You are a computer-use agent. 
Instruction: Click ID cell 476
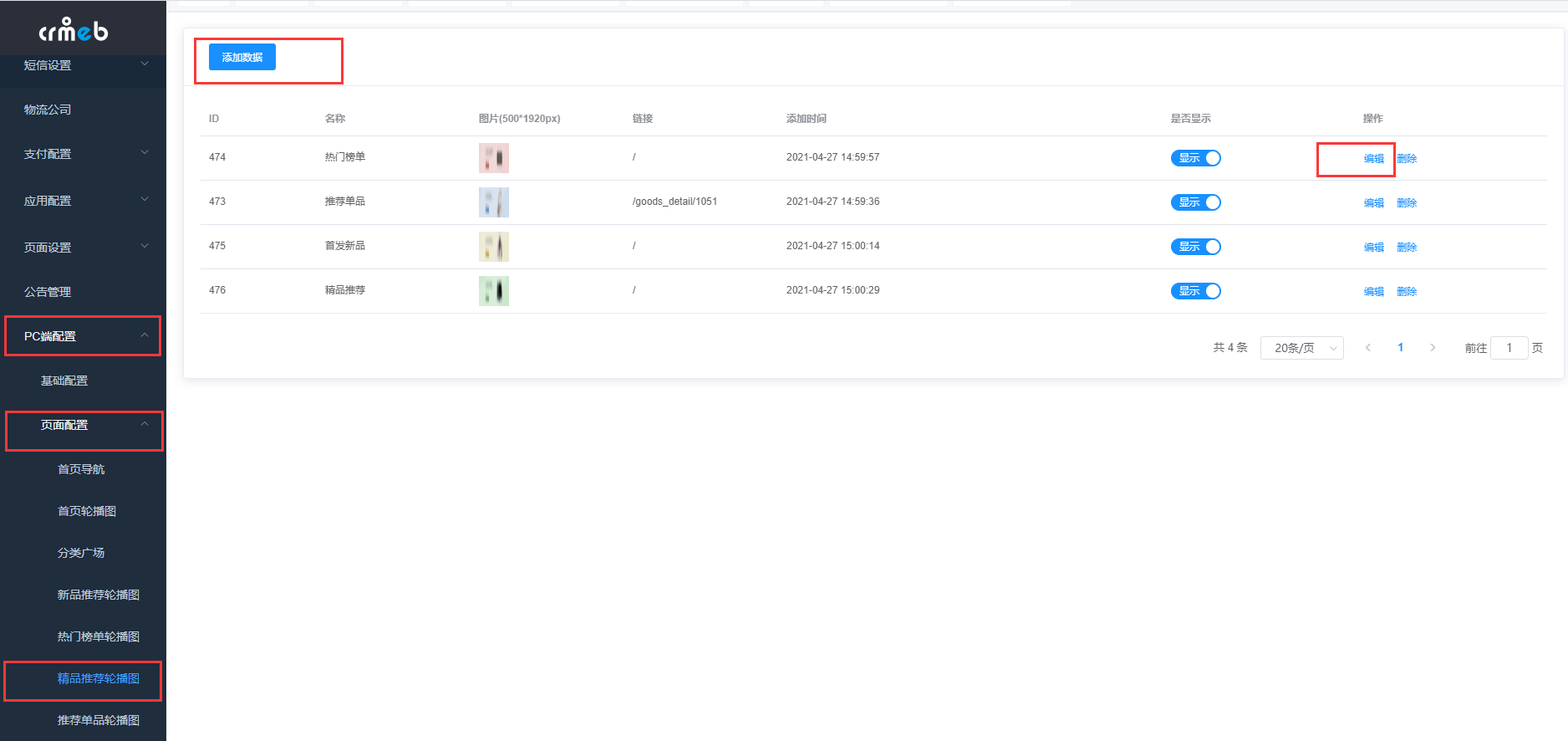click(x=217, y=290)
